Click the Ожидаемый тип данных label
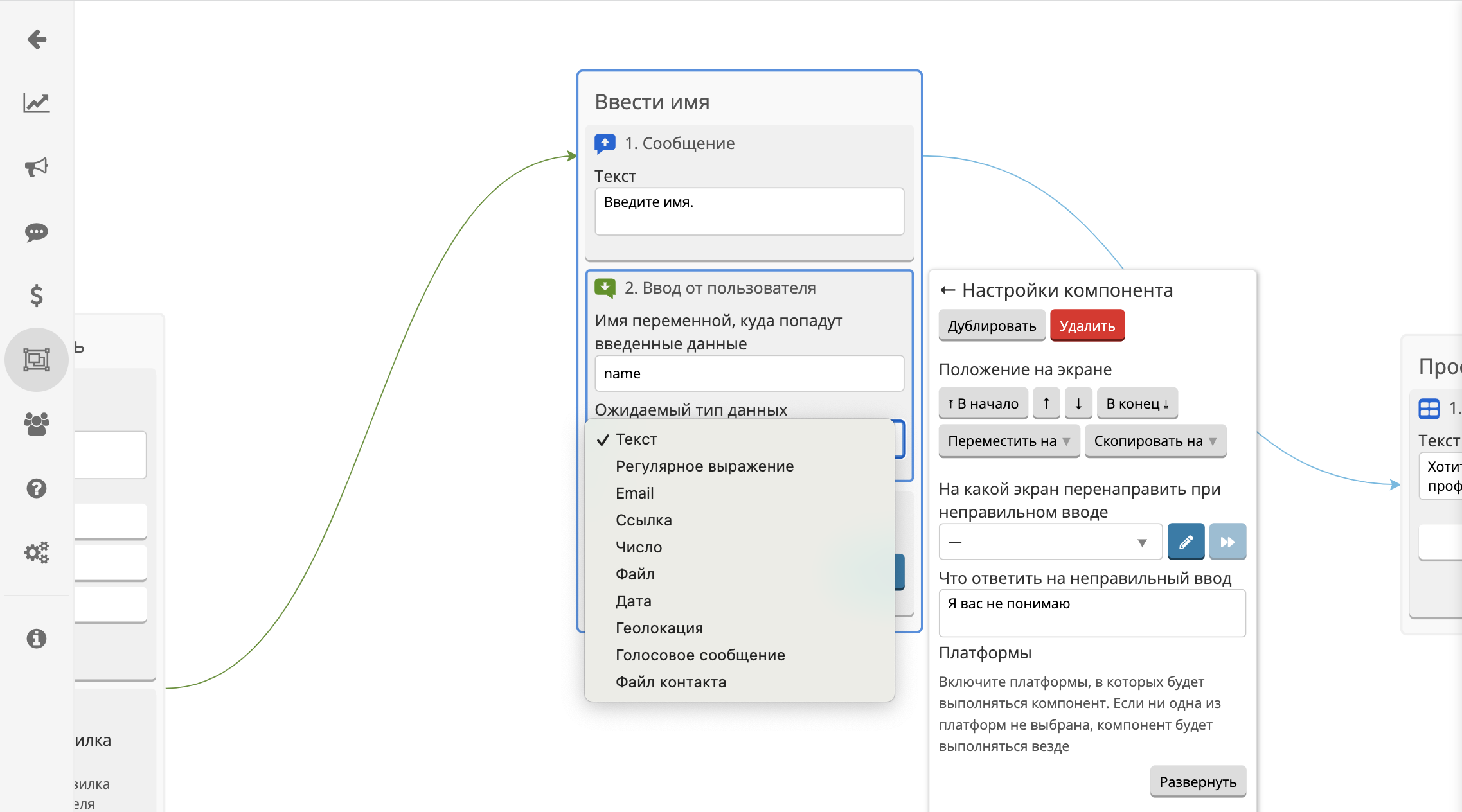 [x=691, y=410]
